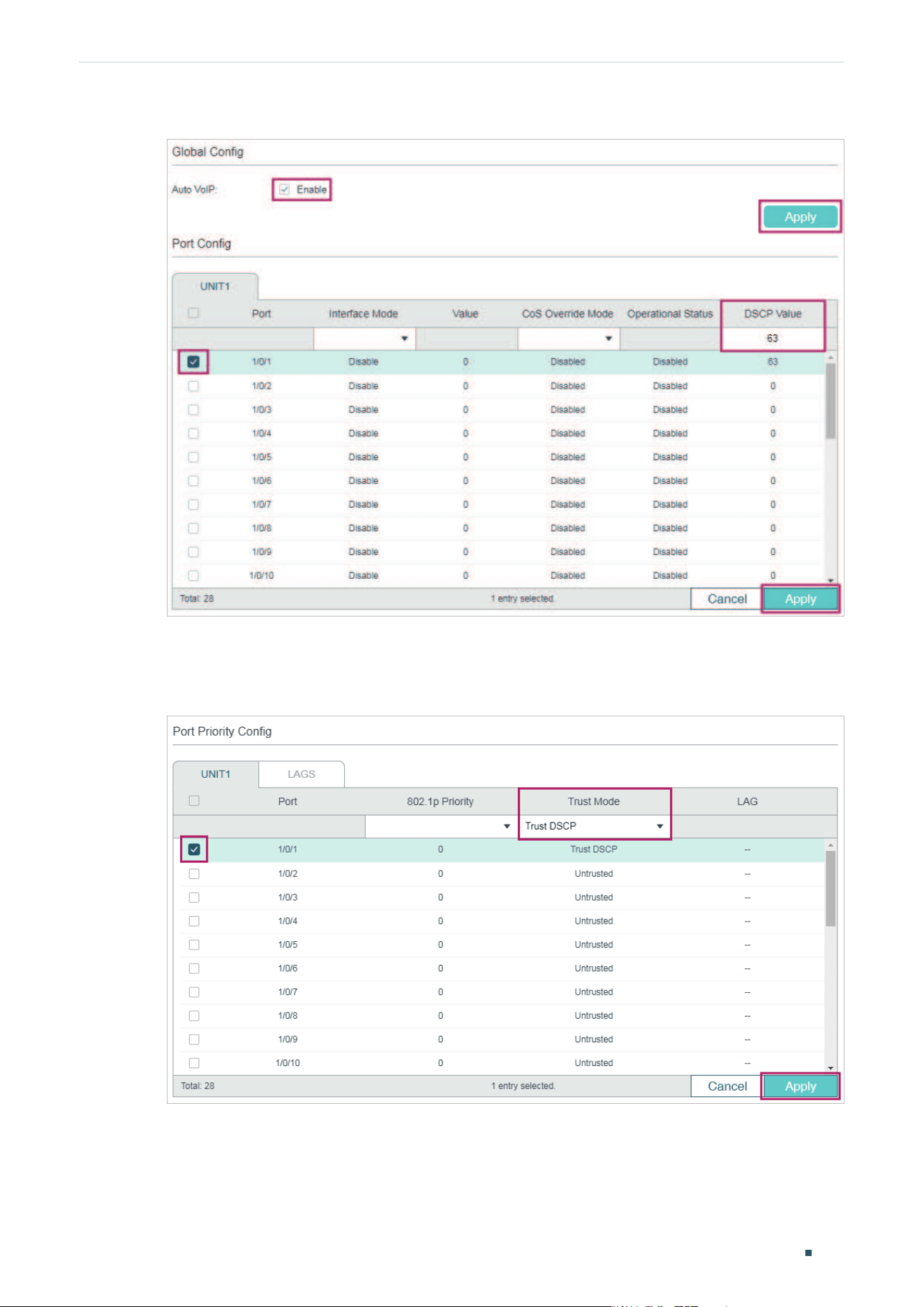Open the UNIT1 tab in Port Config
The width and height of the screenshot is (924, 1307).
215,286
